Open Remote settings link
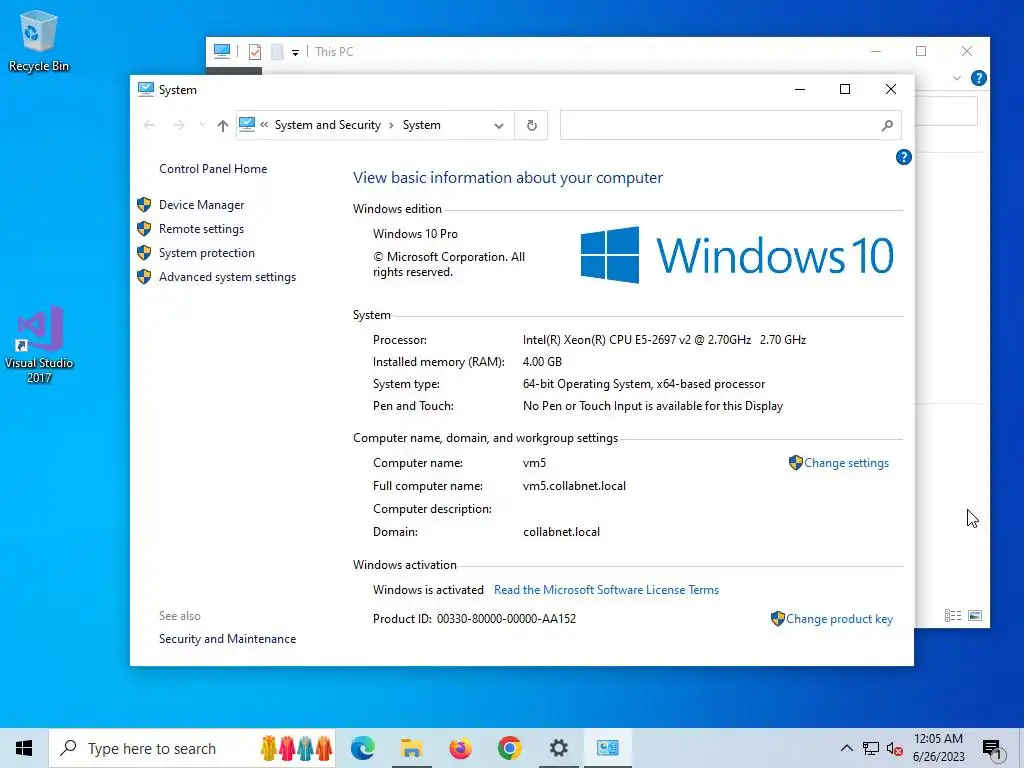Viewport: 1024px width, 768px height. tap(201, 229)
